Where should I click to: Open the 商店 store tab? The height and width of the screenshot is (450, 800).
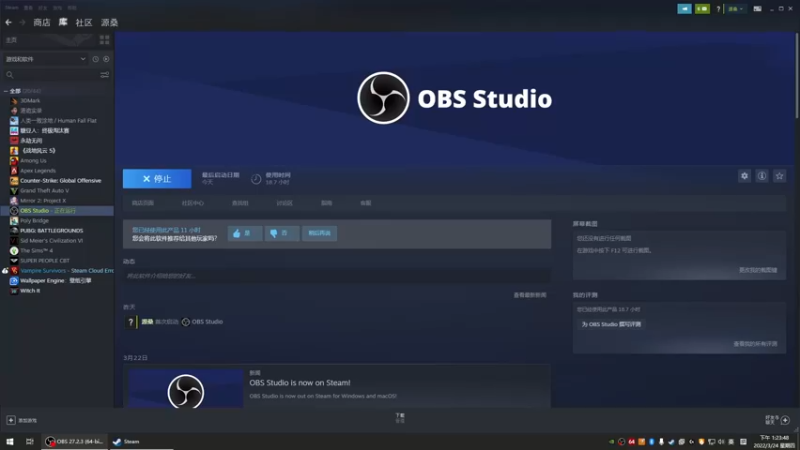[42, 22]
